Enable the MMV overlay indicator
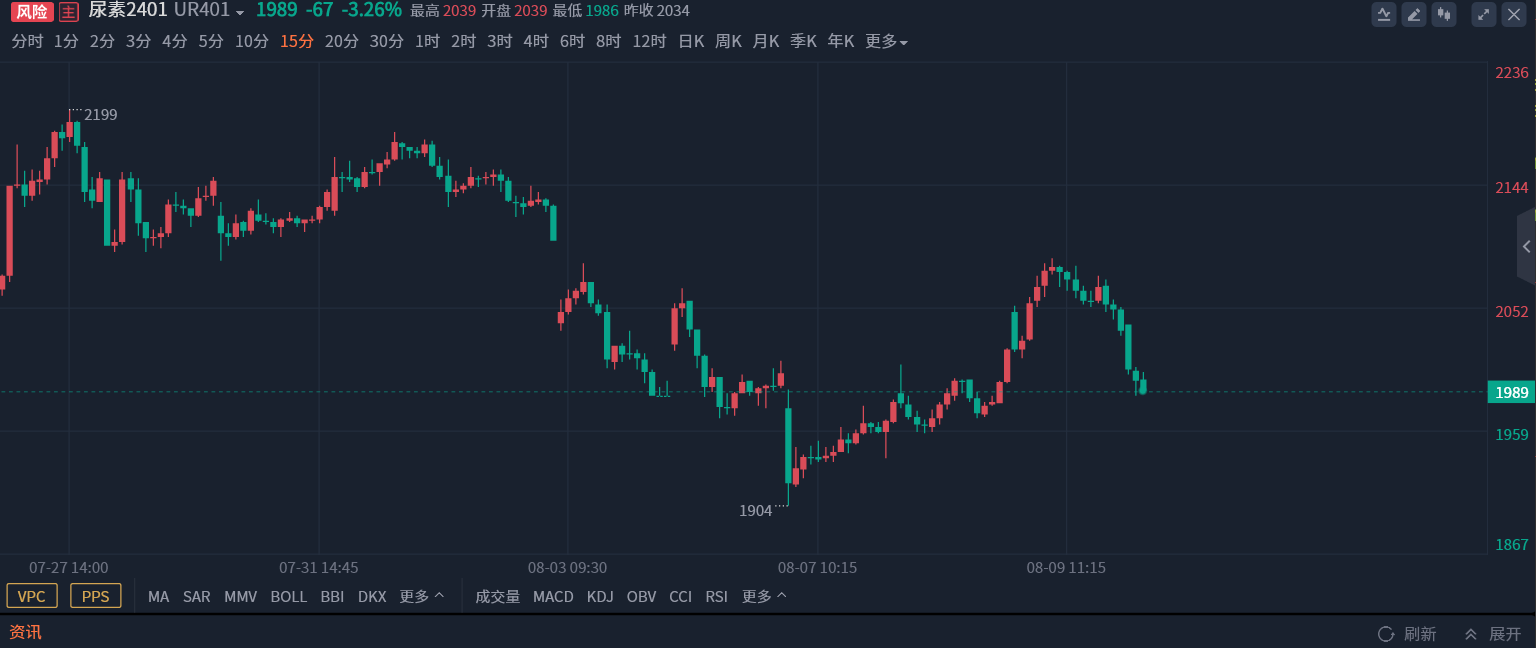 [240, 597]
